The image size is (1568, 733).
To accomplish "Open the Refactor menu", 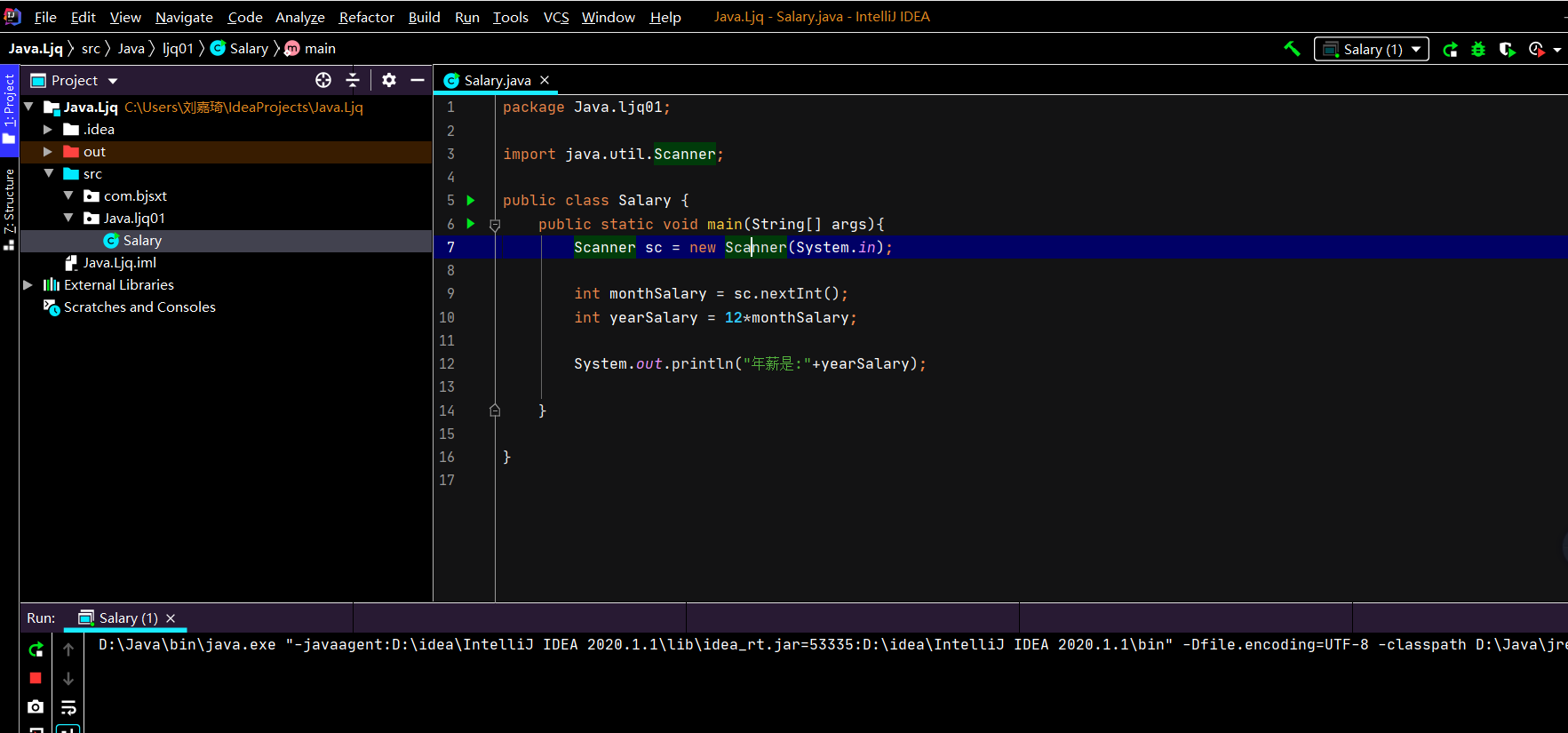I will coord(366,17).
